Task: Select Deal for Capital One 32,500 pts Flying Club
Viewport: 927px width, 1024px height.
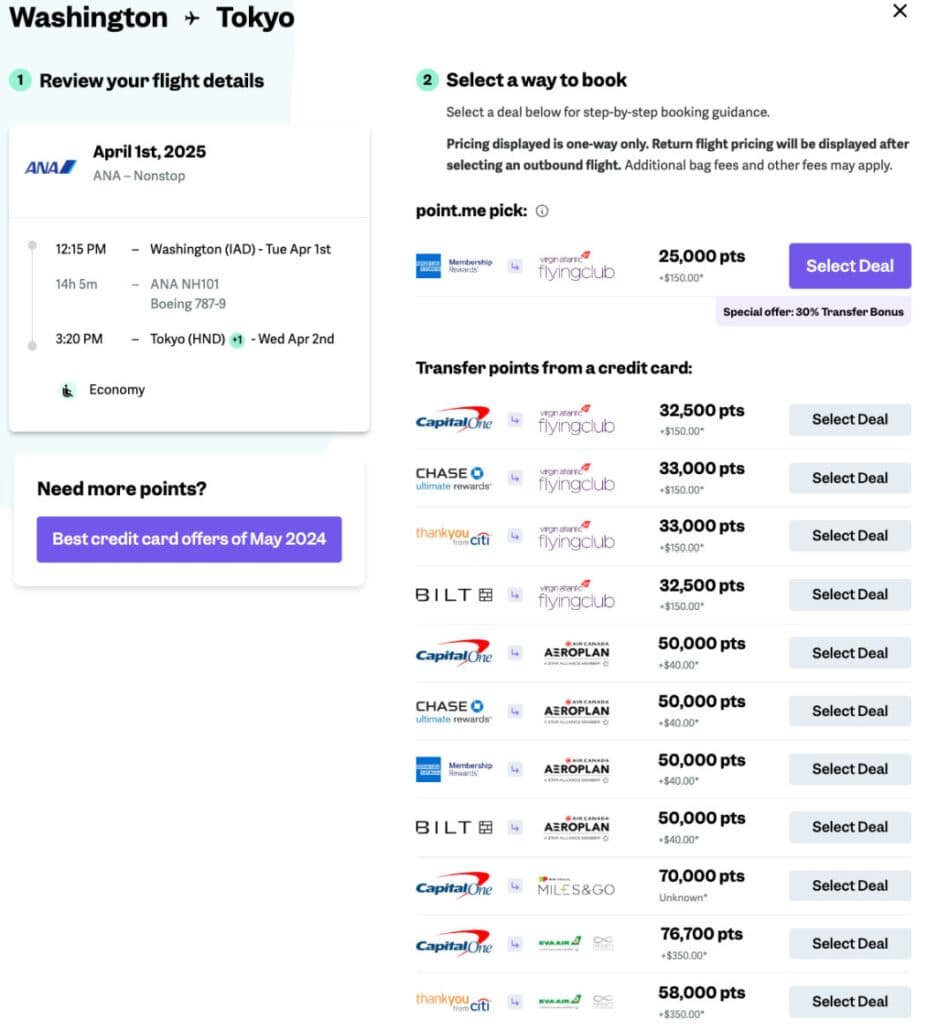Action: tap(849, 420)
